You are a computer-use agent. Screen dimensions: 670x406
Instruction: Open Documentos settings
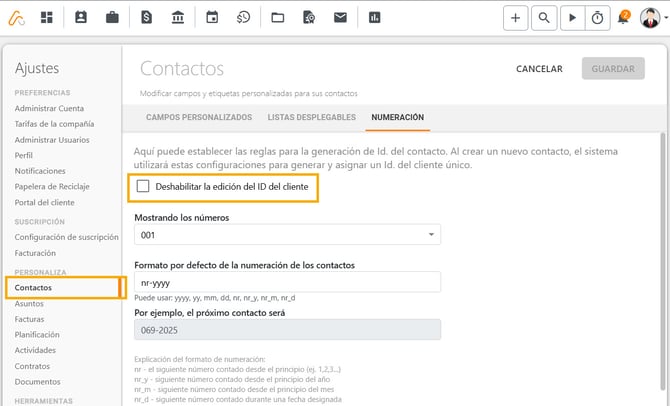pos(38,382)
